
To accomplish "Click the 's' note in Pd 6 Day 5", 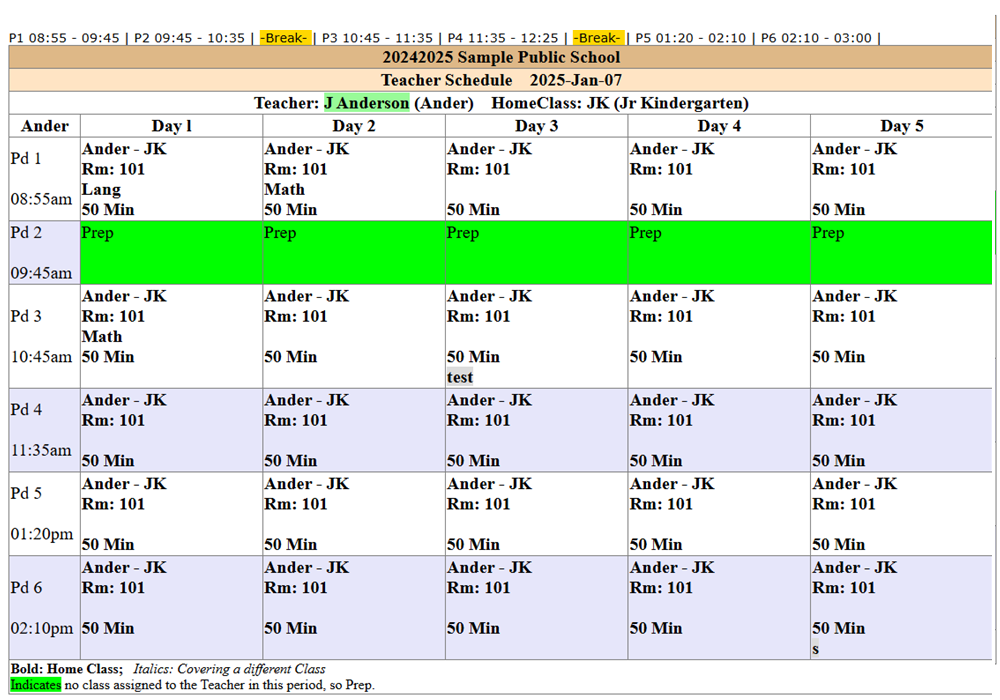I will pyautogui.click(x=816, y=649).
